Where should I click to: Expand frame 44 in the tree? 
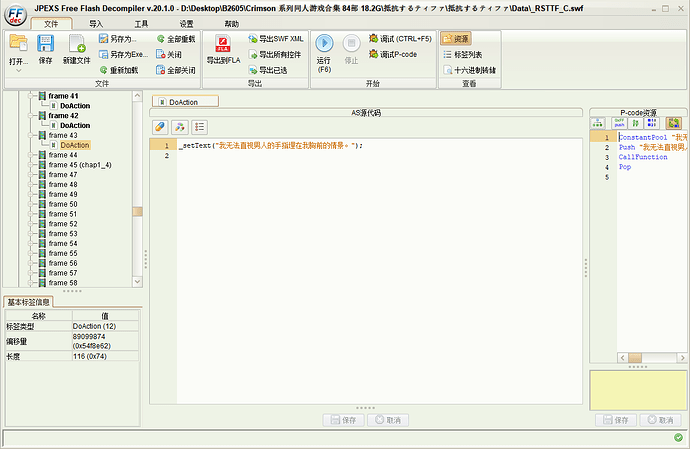click(31, 155)
